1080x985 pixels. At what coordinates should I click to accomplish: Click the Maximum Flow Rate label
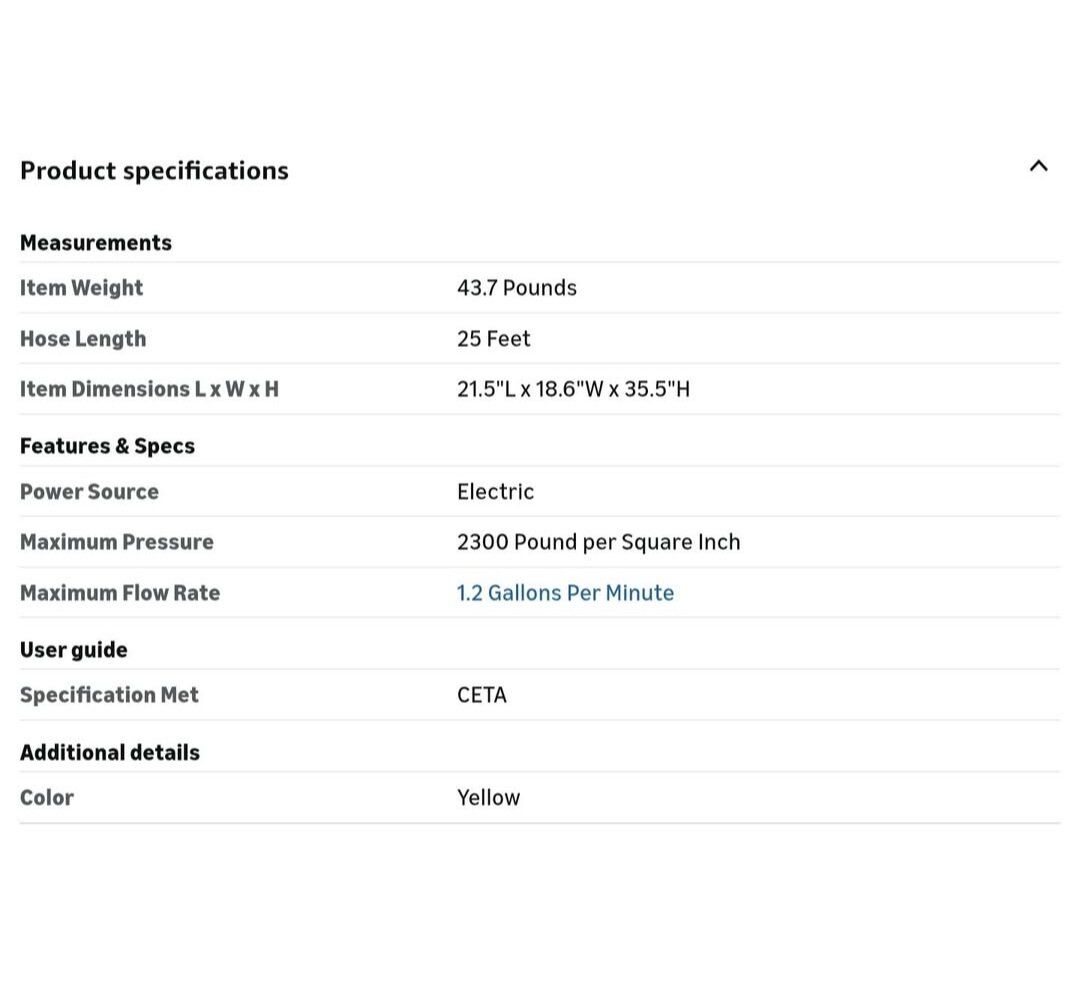coord(120,593)
